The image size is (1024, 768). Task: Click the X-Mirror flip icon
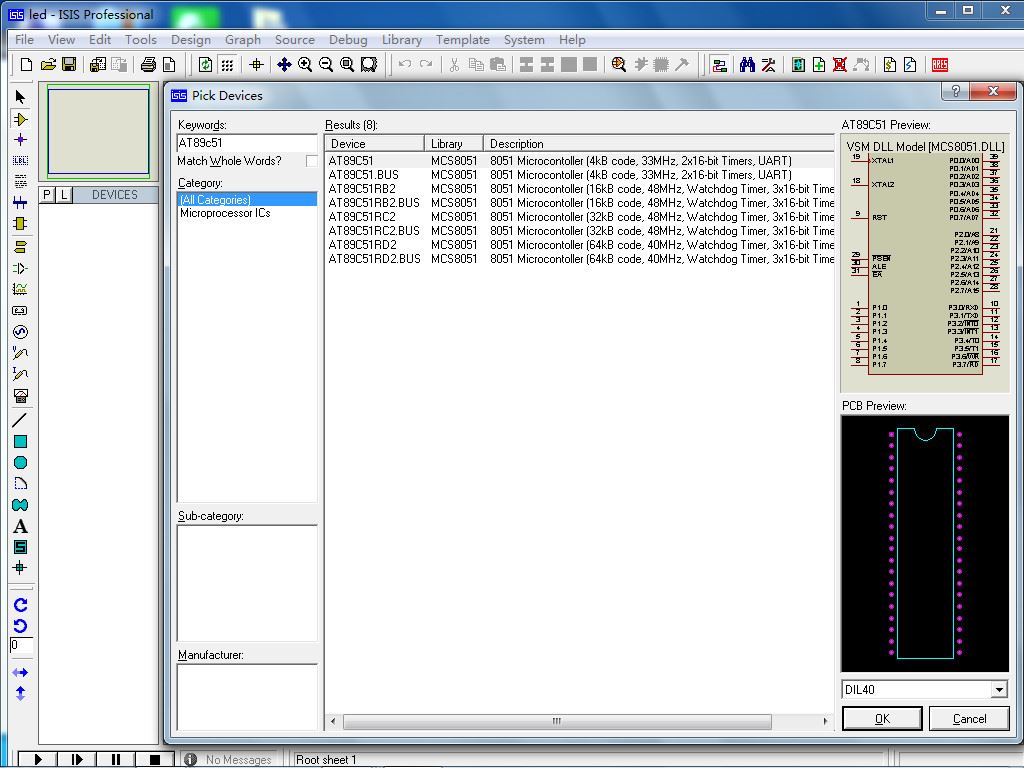coord(20,672)
